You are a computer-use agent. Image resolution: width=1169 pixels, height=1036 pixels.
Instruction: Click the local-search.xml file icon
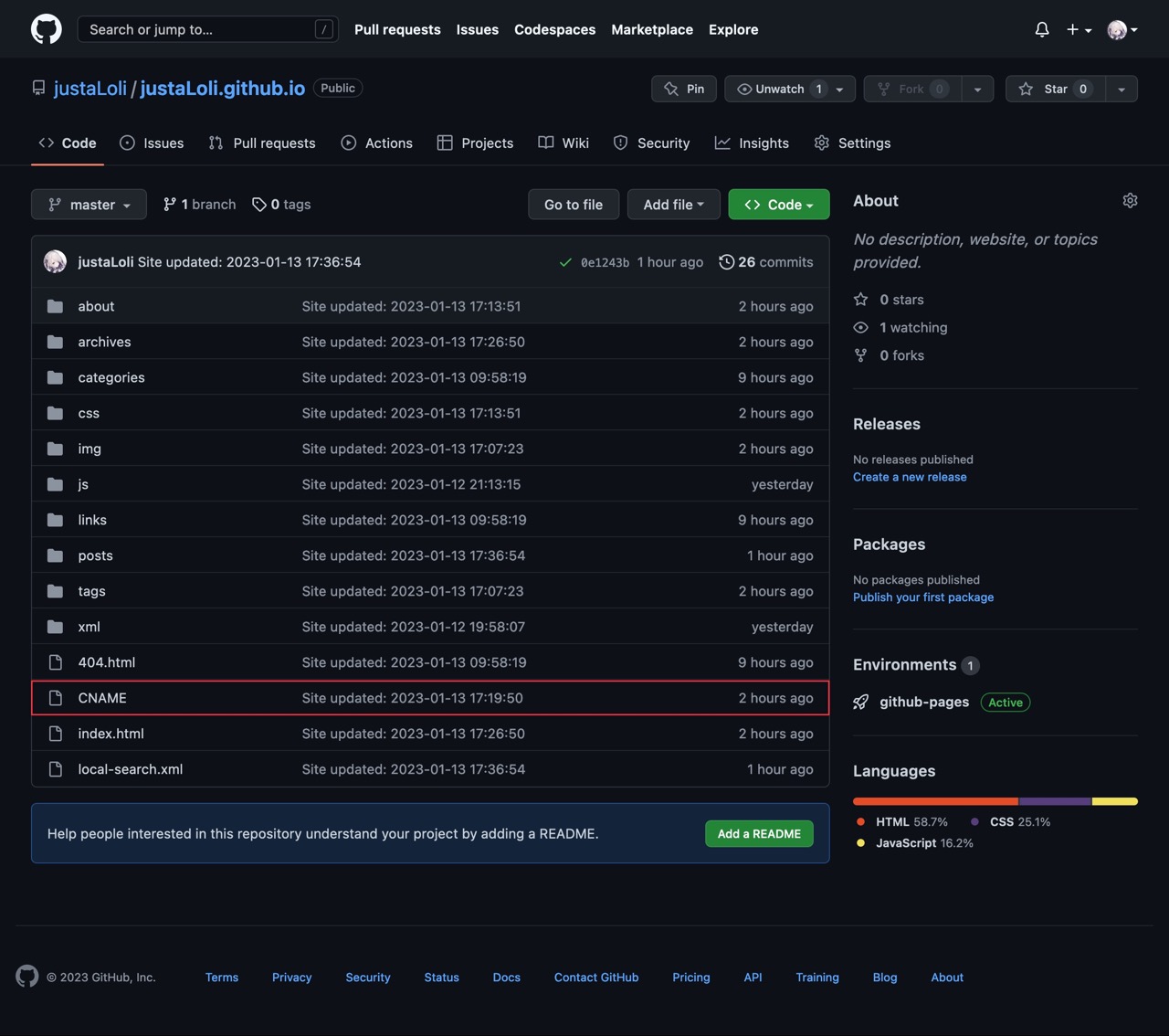(55, 769)
